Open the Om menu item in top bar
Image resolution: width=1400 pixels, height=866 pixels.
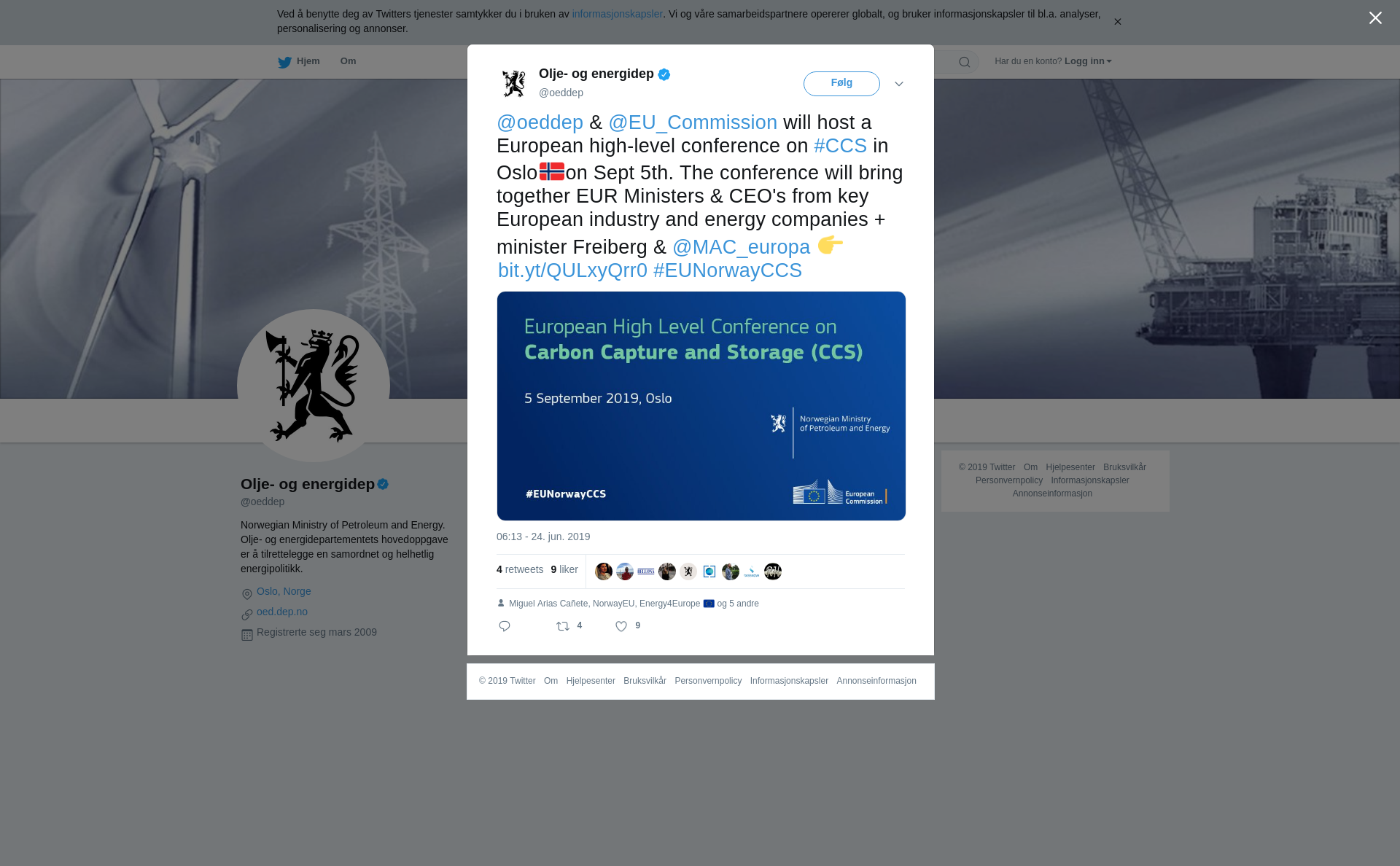[x=349, y=61]
